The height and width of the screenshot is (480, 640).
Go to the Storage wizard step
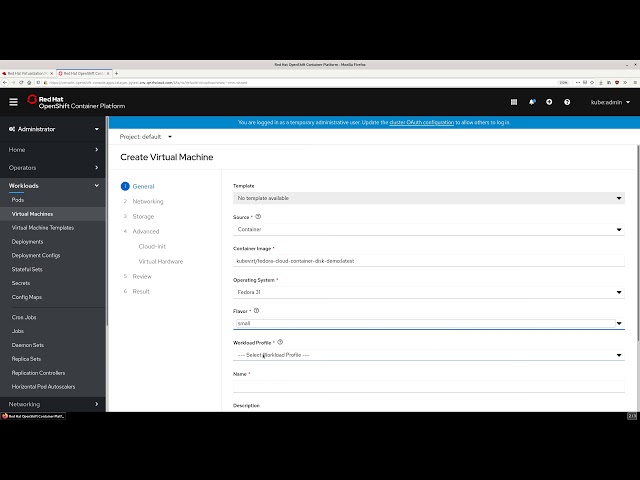coord(143,217)
